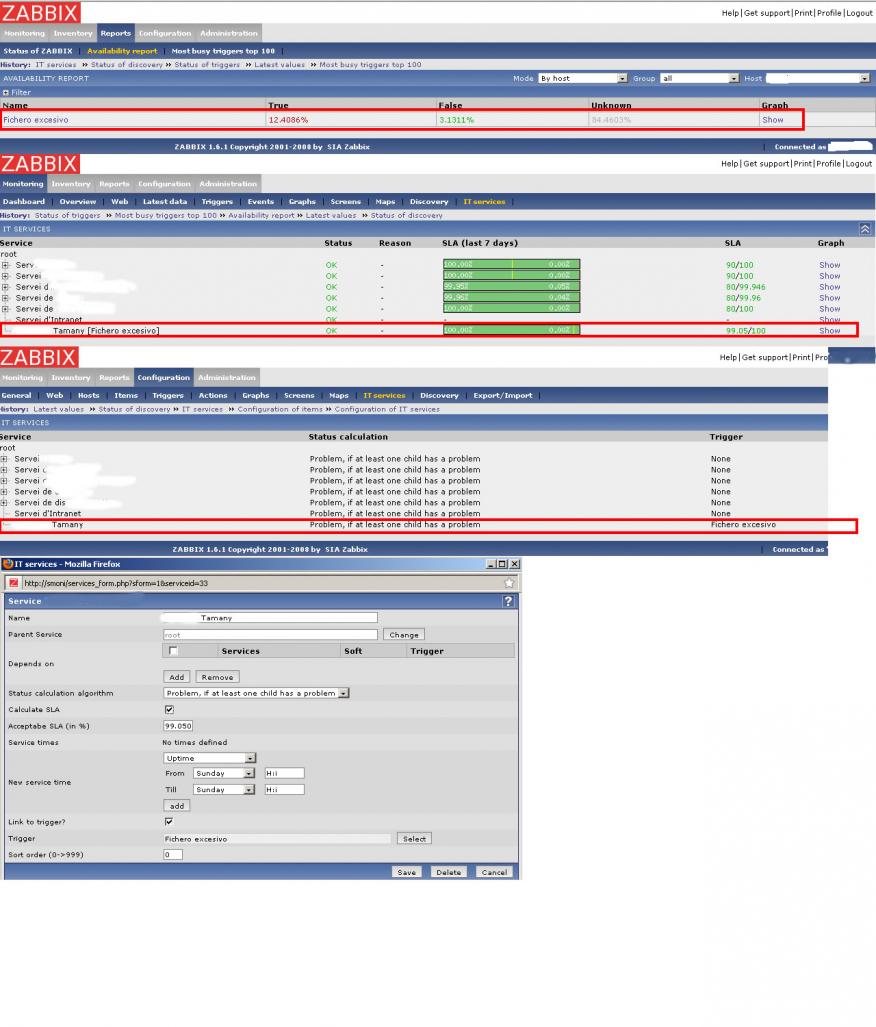Click the Change parent service button

(x=404, y=635)
